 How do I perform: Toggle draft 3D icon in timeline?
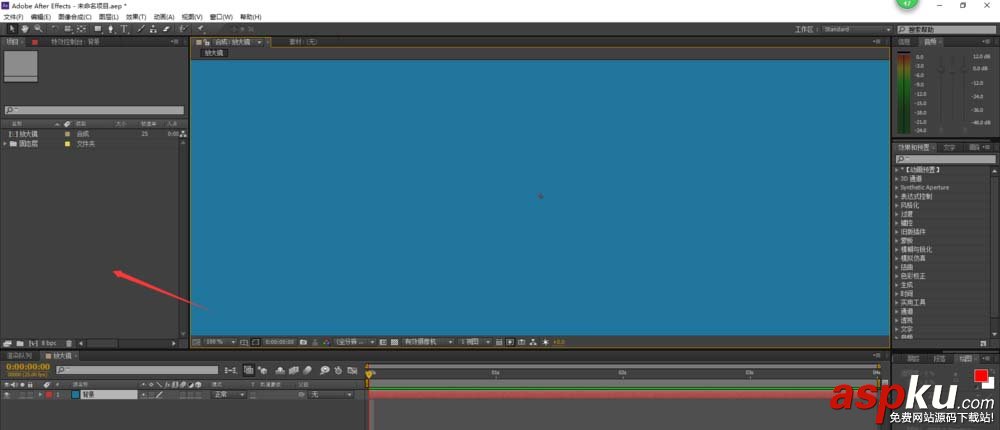tap(262, 370)
